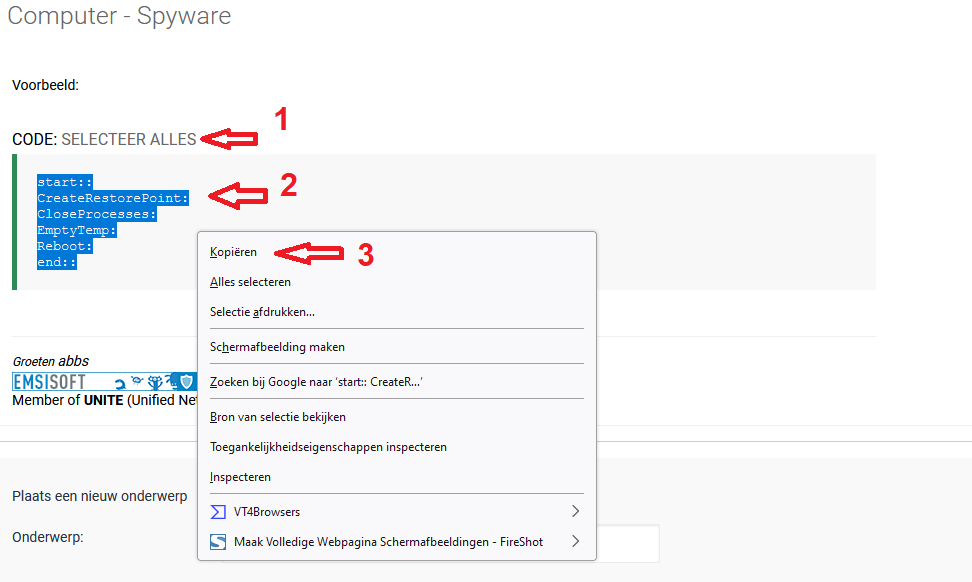Click inside the Onderwerp input field
The height and width of the screenshot is (582, 972).
click(628, 543)
